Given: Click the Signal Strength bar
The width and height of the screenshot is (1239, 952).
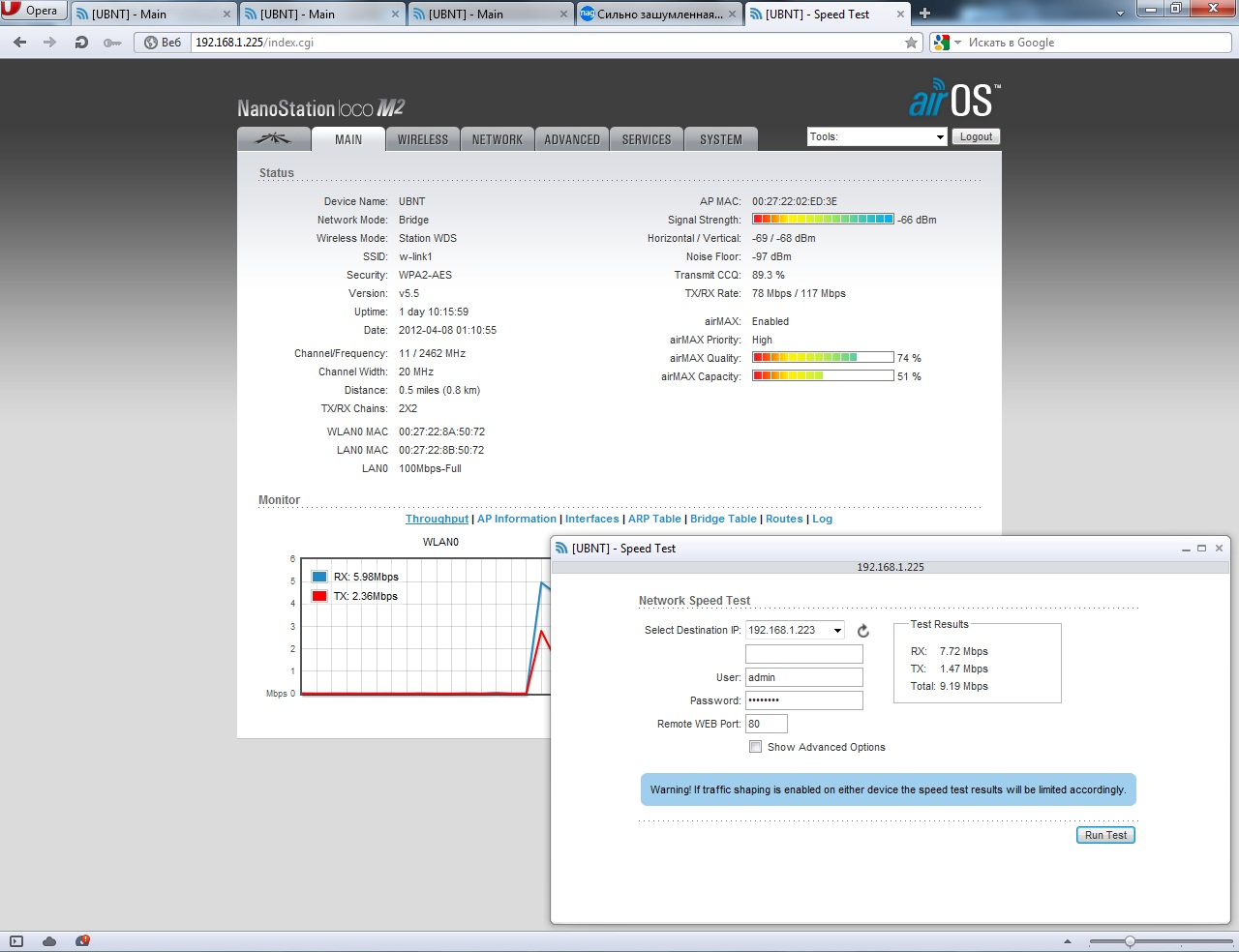Looking at the screenshot, I should click(823, 220).
